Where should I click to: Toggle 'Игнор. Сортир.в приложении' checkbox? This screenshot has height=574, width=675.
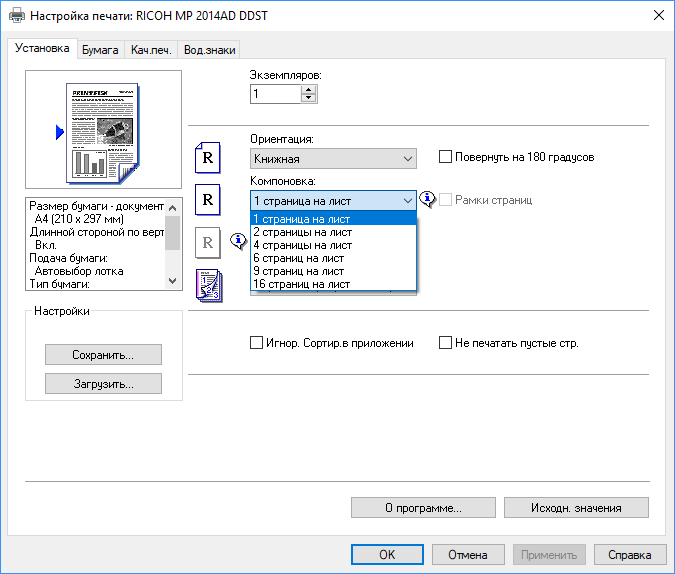tap(256, 343)
